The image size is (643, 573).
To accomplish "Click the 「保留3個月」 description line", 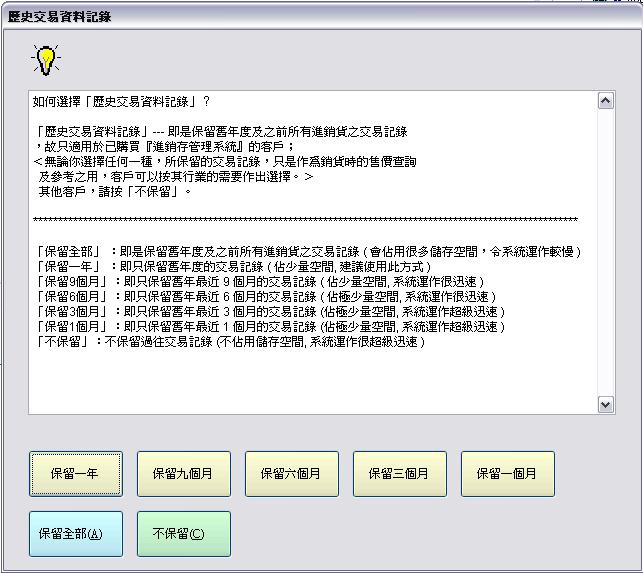I will (x=270, y=312).
